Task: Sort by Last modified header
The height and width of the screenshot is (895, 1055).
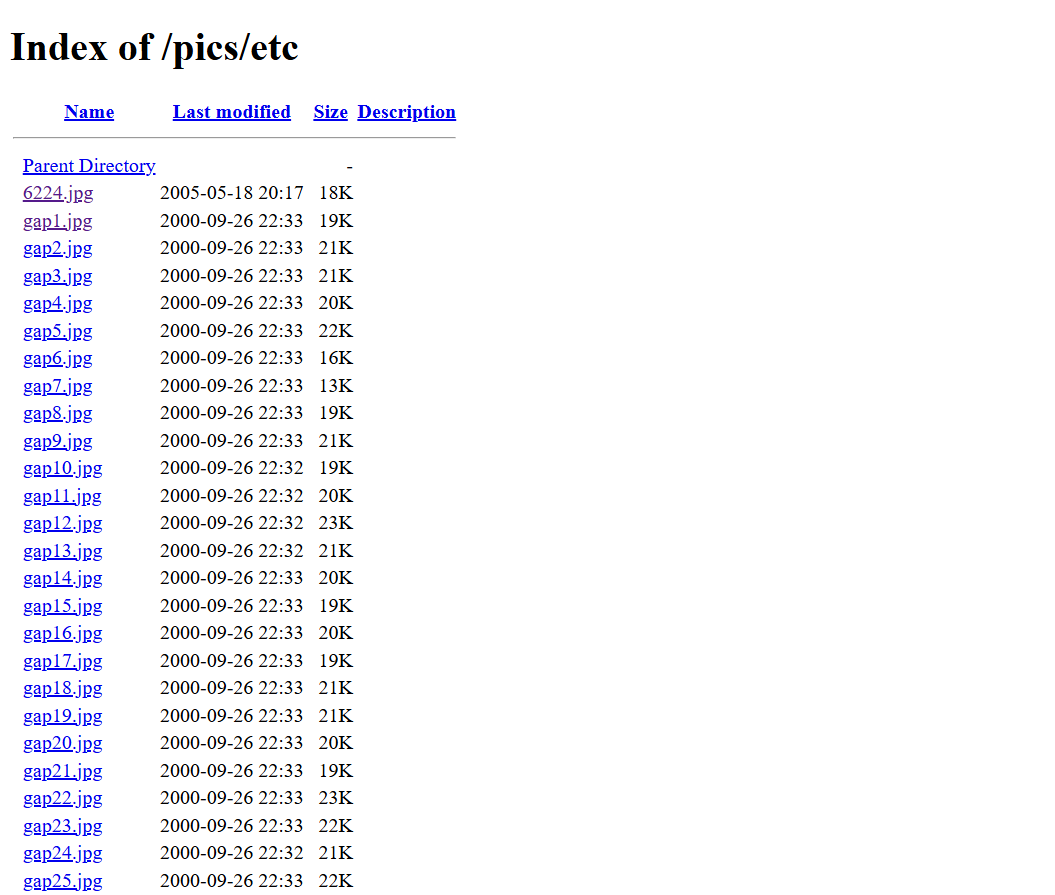Action: 231,112
